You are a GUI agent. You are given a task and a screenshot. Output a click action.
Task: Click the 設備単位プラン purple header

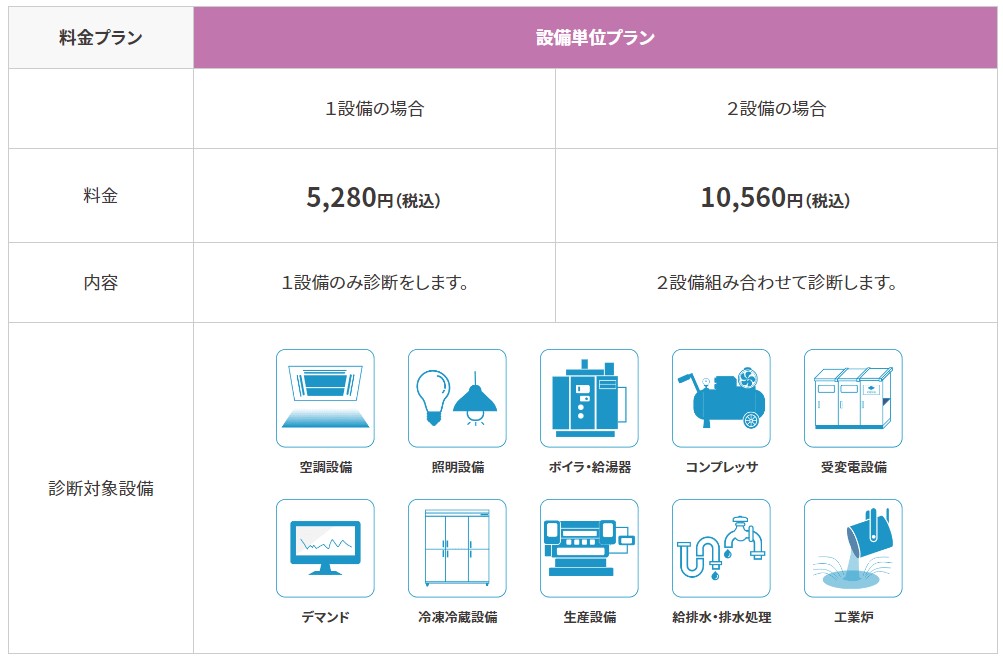595,38
